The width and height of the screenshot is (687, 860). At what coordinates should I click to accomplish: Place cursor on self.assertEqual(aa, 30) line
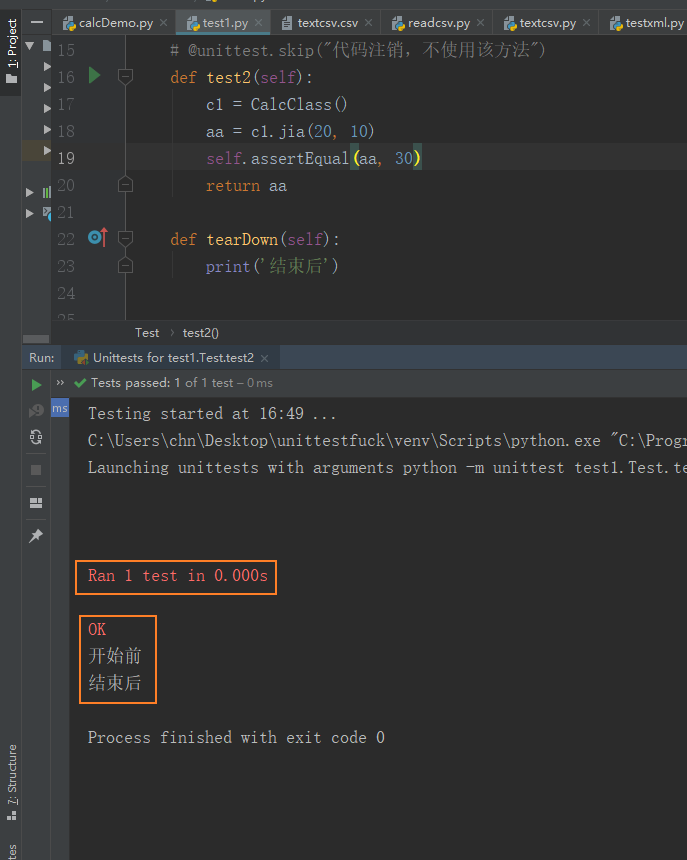click(x=314, y=159)
